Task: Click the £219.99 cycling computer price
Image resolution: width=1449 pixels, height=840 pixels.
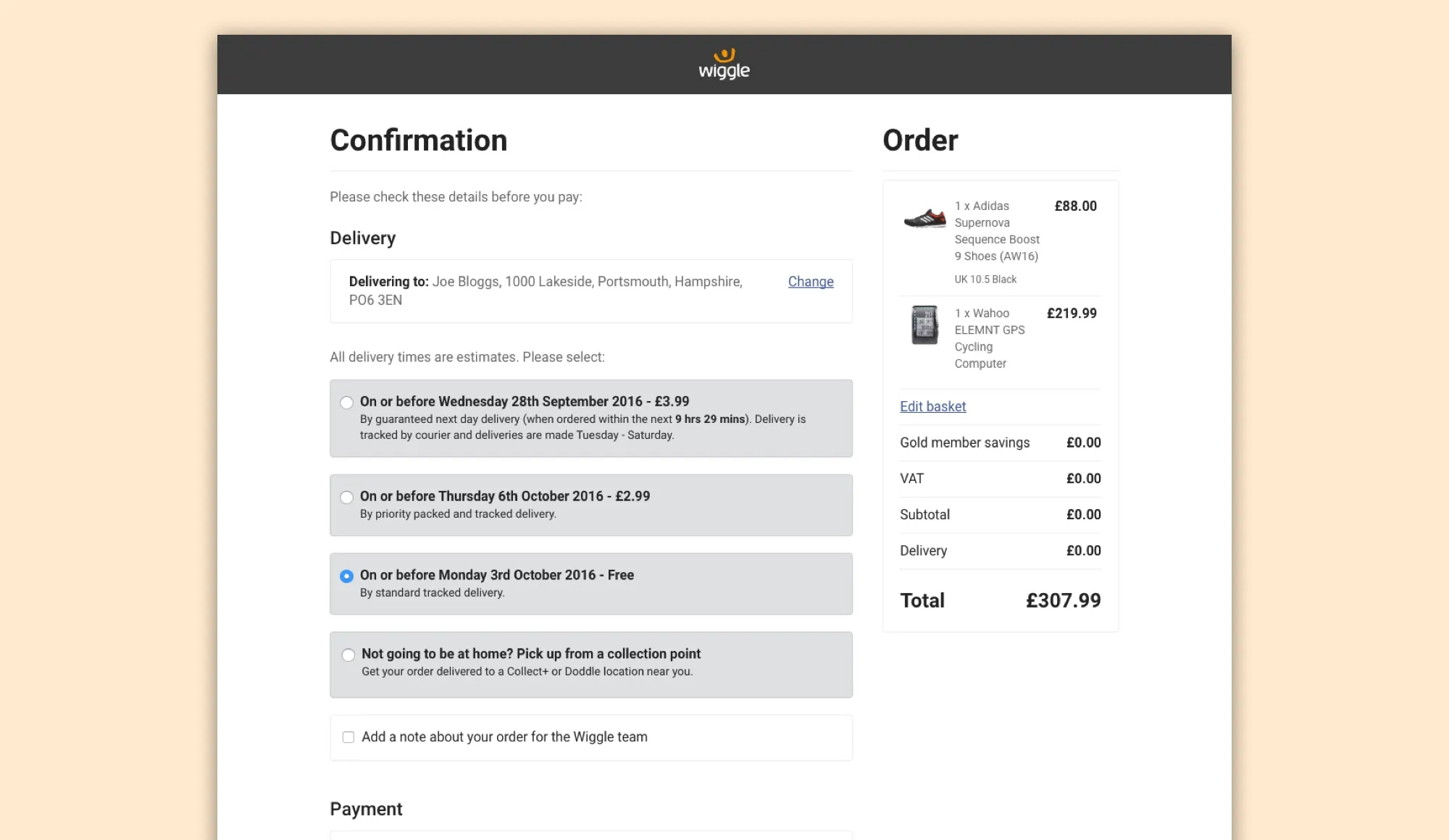Action: [x=1072, y=314]
